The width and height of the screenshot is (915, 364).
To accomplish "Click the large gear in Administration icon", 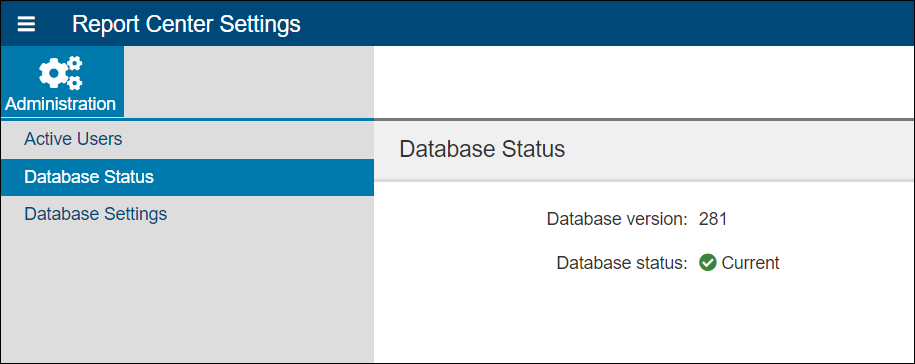I will pyautogui.click(x=53, y=73).
